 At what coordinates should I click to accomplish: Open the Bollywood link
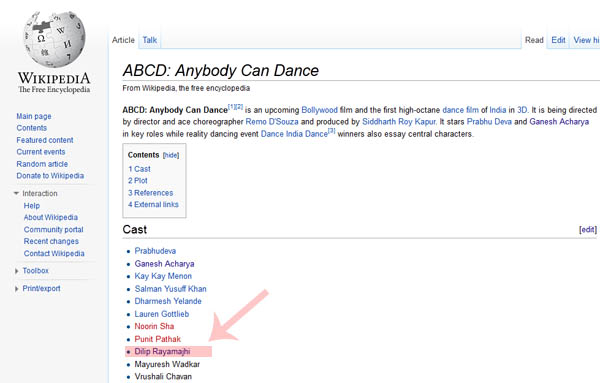[320, 110]
